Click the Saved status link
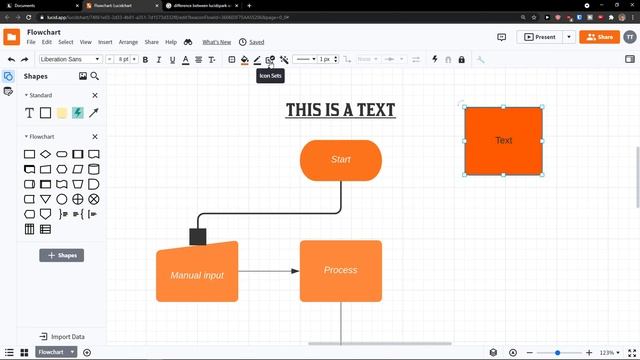640x360 pixels. (x=257, y=42)
